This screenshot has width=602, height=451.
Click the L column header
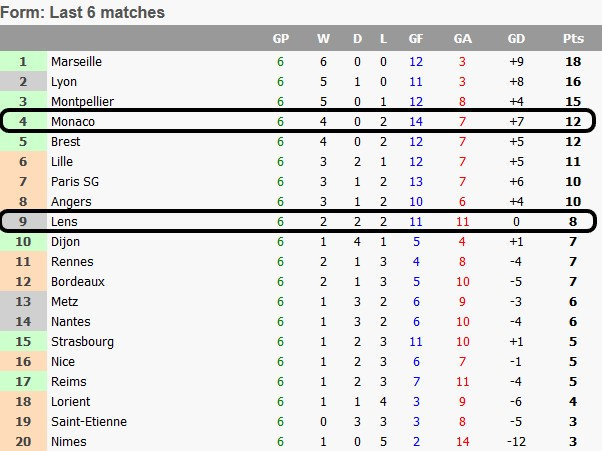coord(383,39)
